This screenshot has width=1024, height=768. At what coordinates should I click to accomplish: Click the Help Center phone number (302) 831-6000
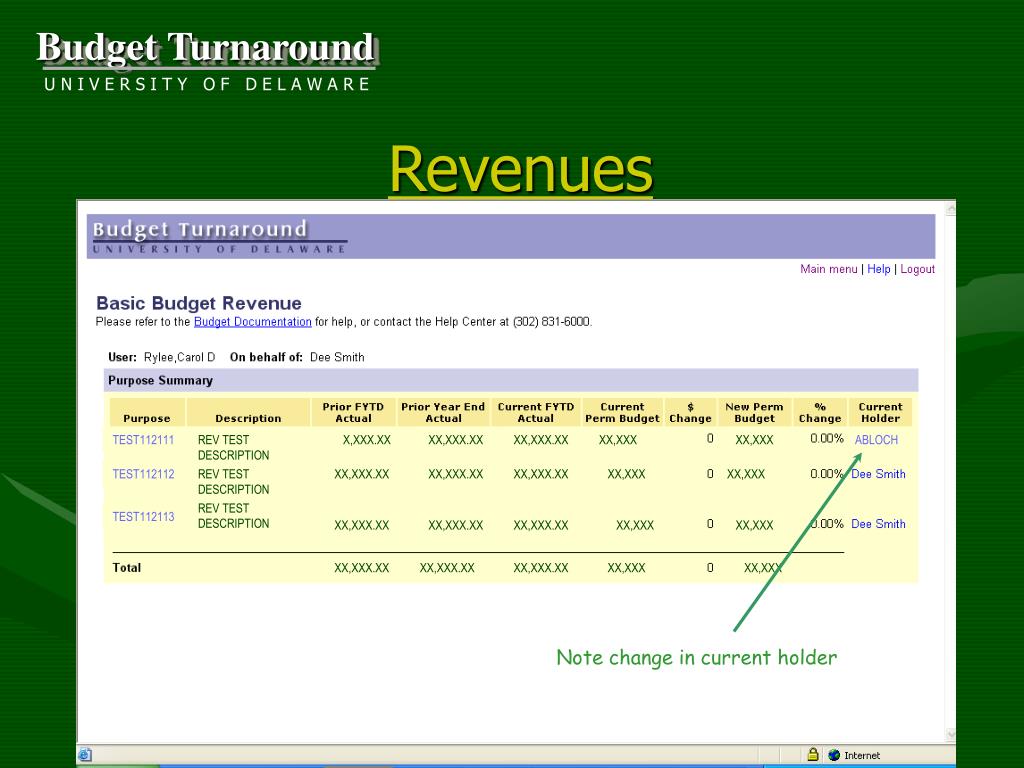[x=552, y=322]
